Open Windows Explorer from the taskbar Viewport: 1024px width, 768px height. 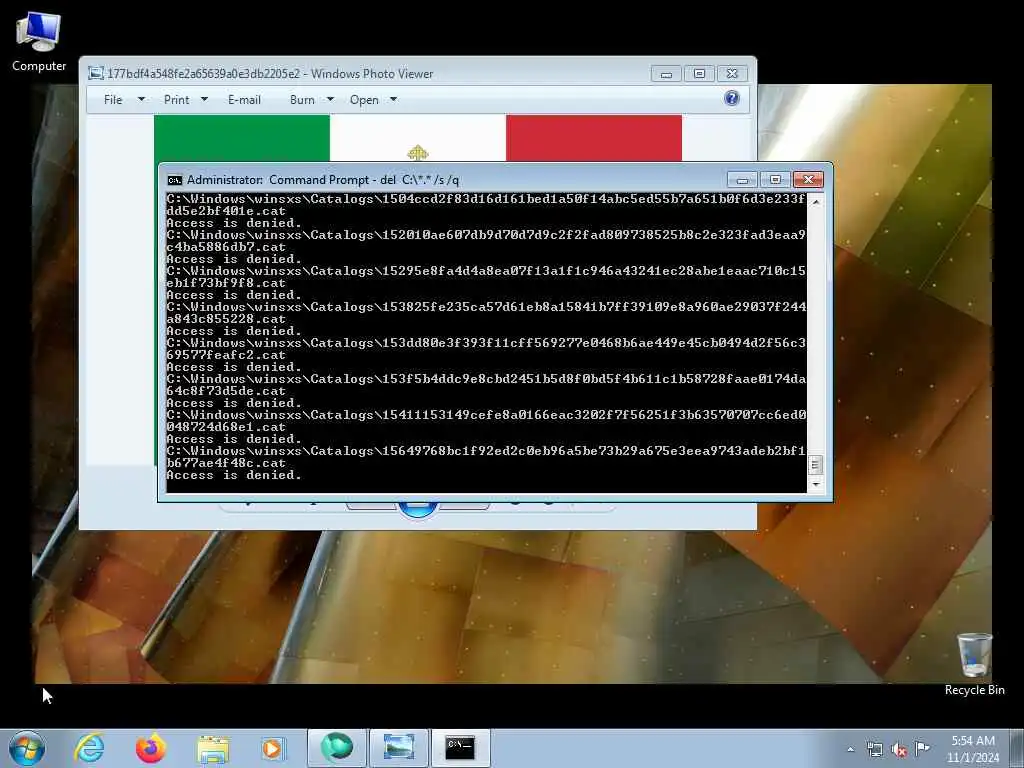click(212, 748)
